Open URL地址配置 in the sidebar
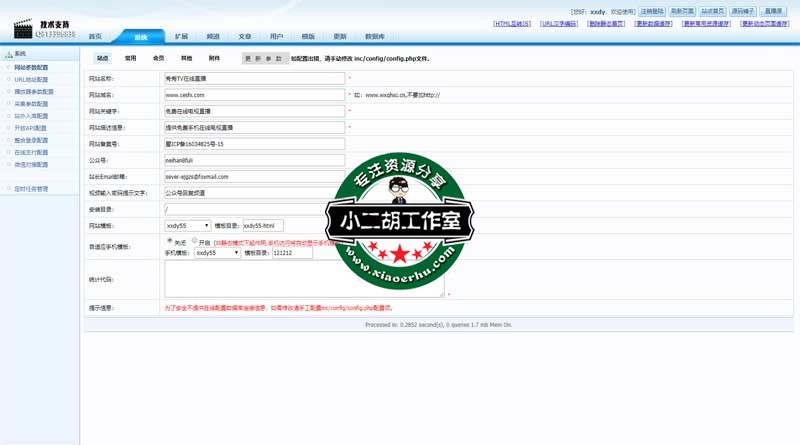 pyautogui.click(x=31, y=80)
